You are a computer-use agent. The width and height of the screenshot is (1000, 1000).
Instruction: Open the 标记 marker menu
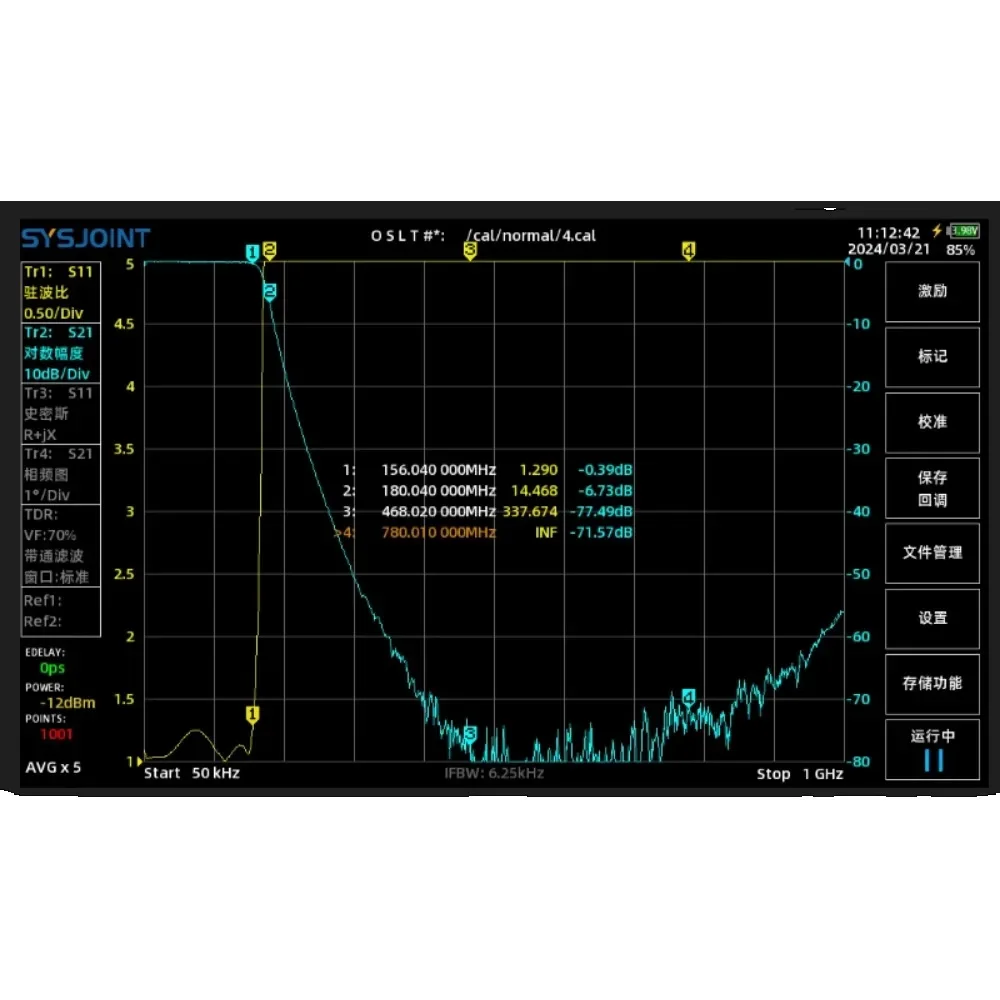tap(932, 357)
